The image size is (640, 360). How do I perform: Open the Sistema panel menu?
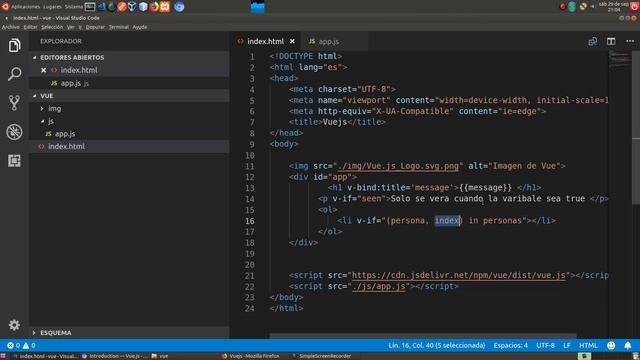(73, 7)
